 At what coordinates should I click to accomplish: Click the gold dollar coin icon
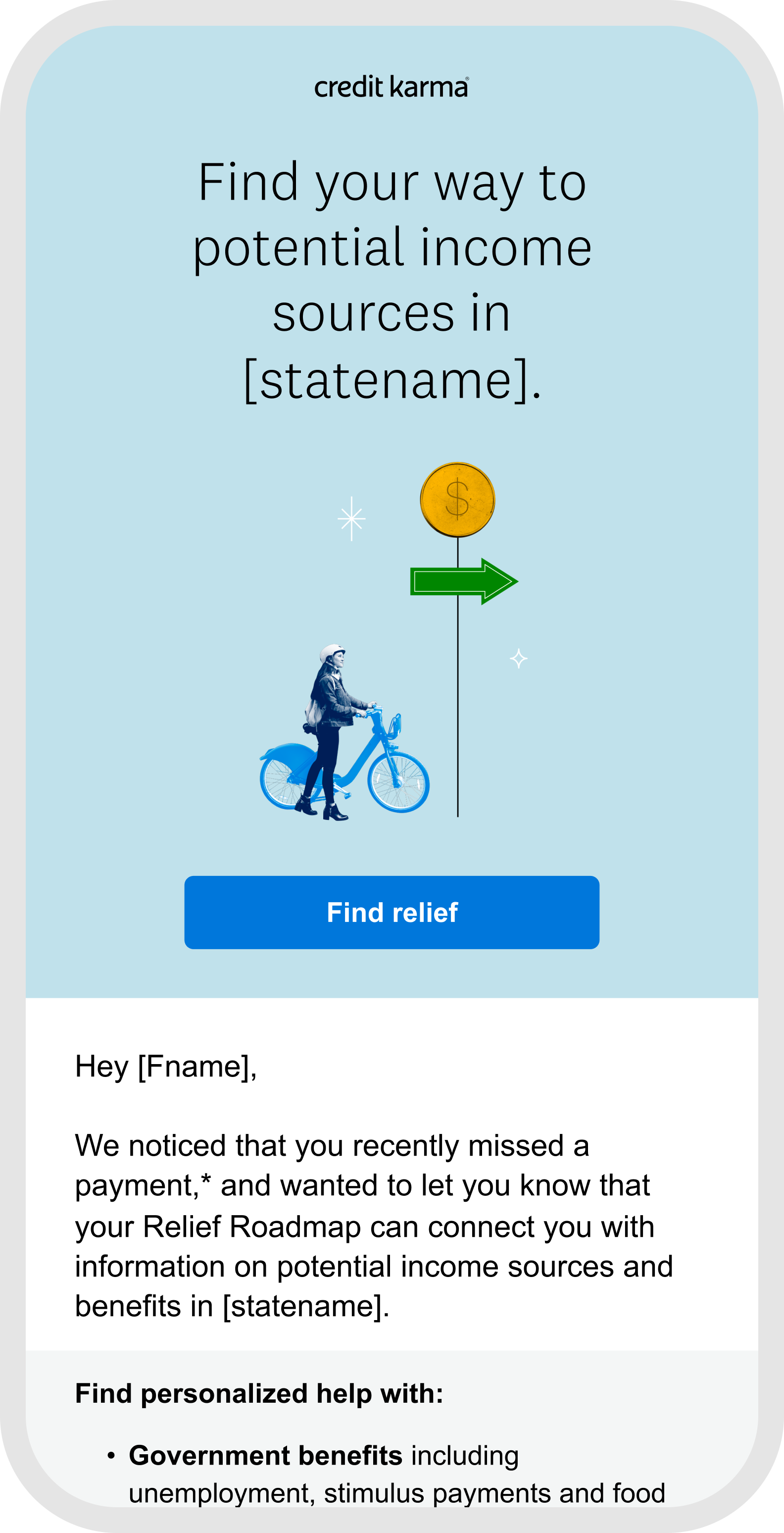tap(457, 499)
